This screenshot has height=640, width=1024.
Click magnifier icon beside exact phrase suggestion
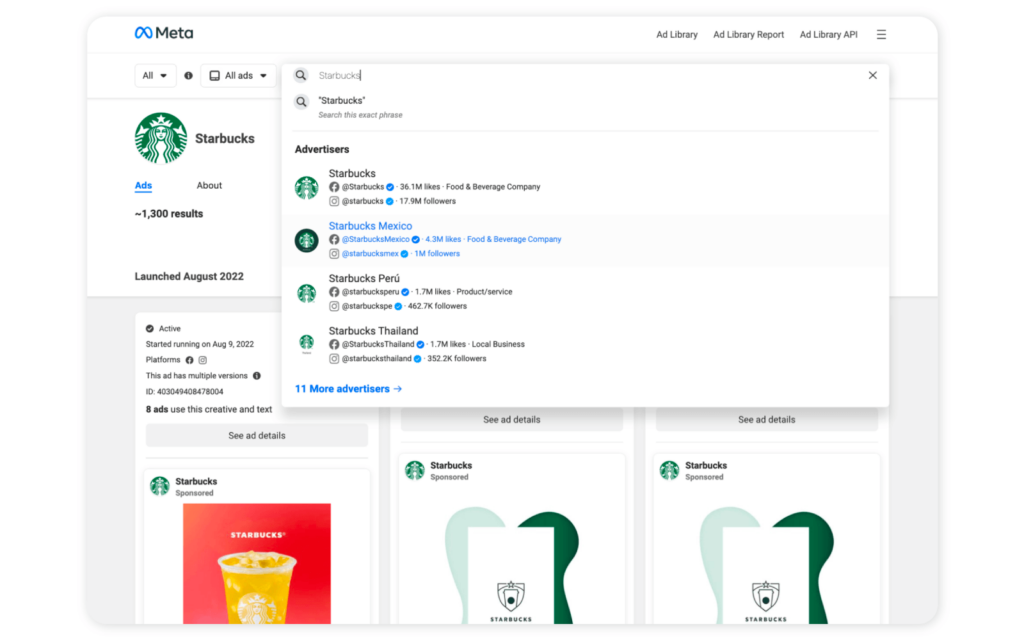301,102
